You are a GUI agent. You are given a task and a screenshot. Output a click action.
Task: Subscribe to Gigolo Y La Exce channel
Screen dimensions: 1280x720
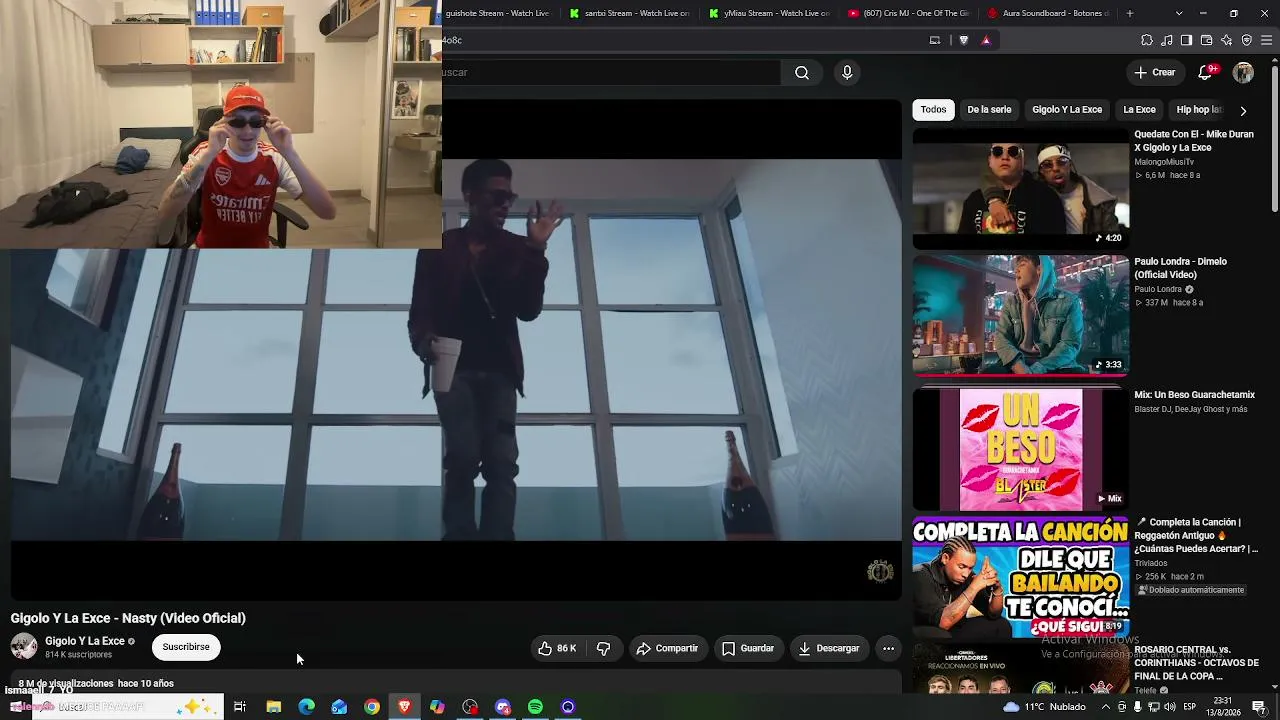(x=186, y=647)
